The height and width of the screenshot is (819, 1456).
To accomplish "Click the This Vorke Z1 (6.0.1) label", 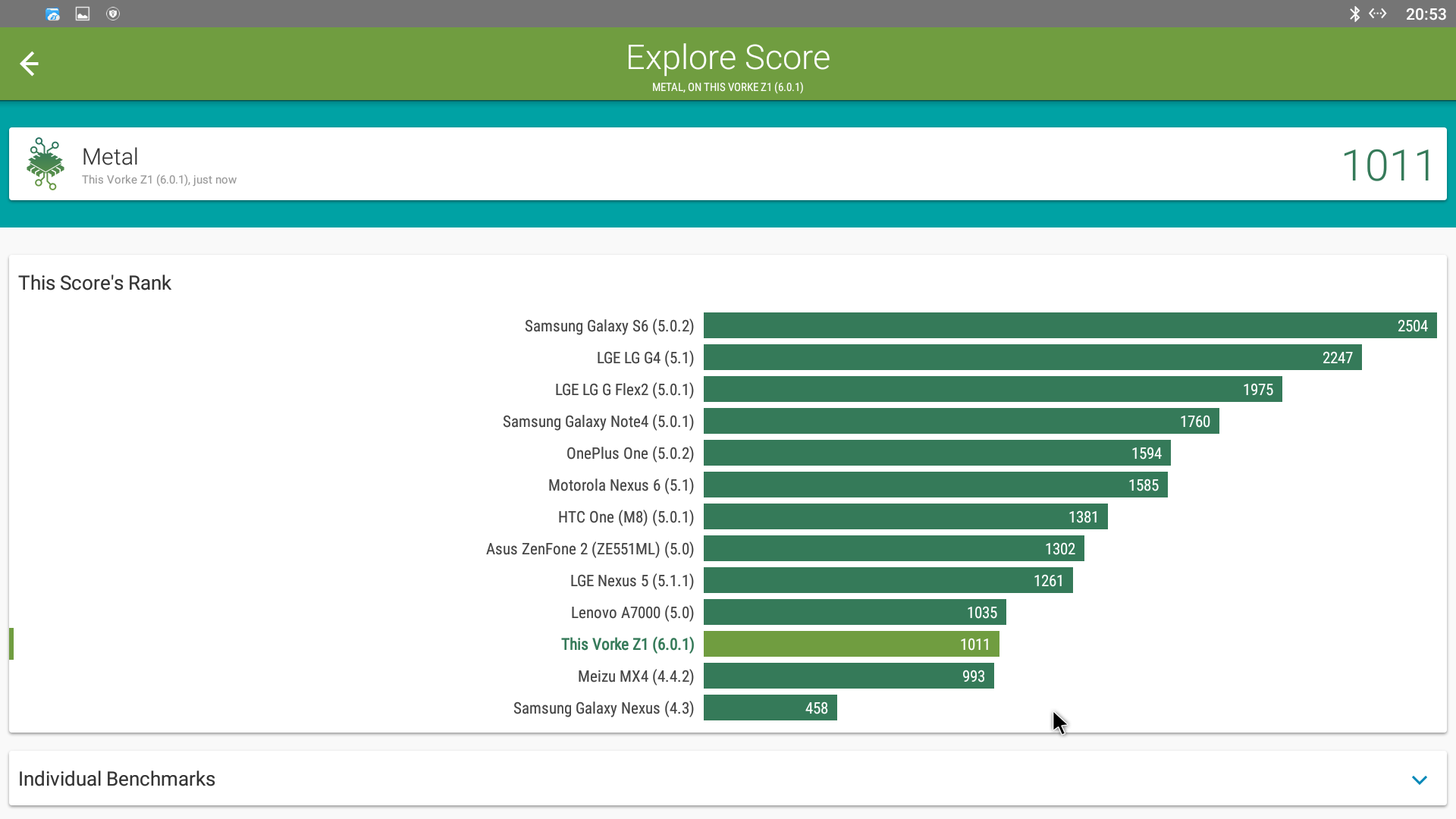I will [x=627, y=644].
